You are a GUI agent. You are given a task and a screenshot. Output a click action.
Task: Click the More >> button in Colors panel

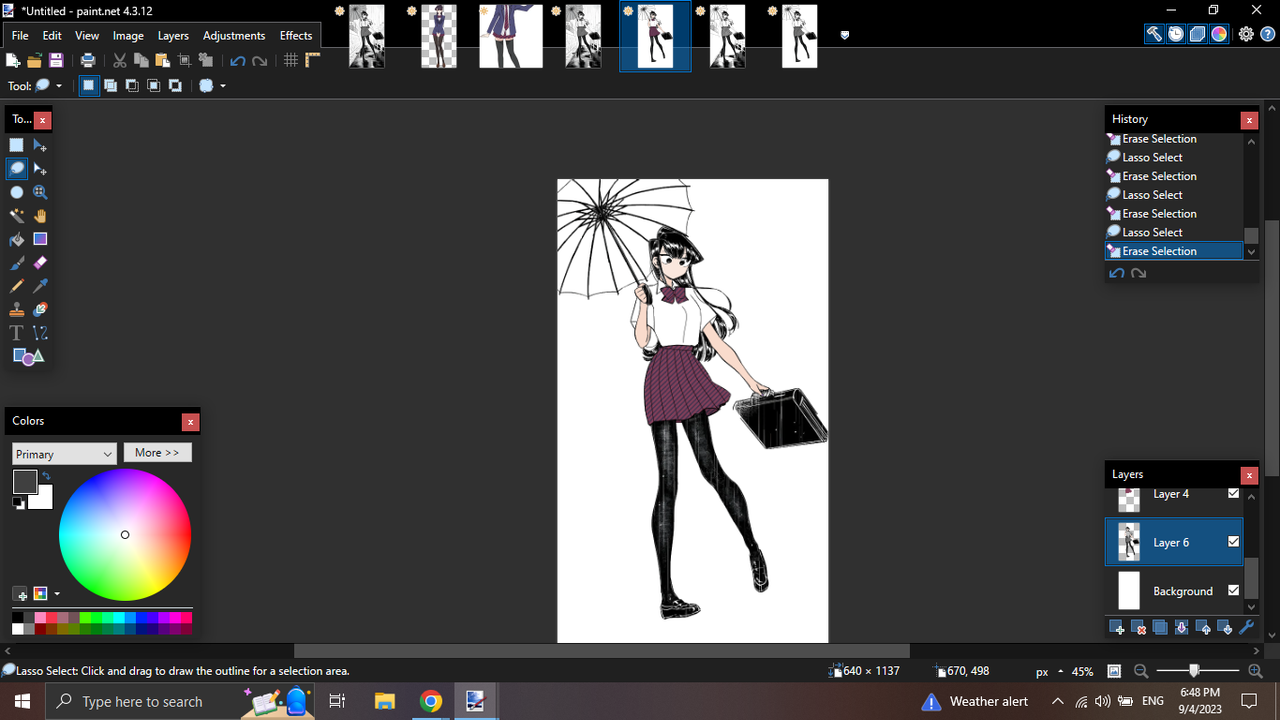coord(157,452)
